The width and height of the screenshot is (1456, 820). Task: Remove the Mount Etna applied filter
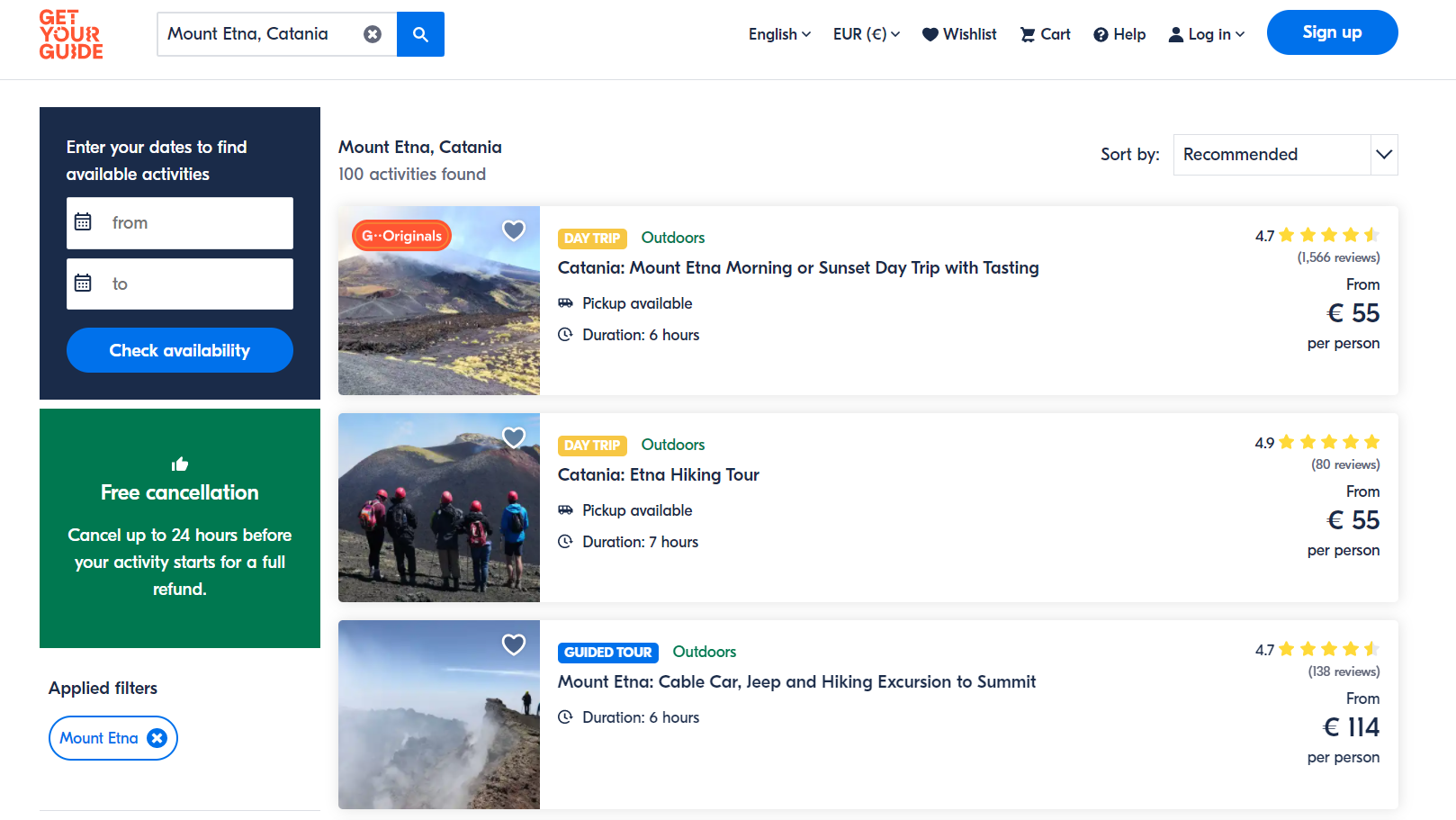[x=157, y=738]
